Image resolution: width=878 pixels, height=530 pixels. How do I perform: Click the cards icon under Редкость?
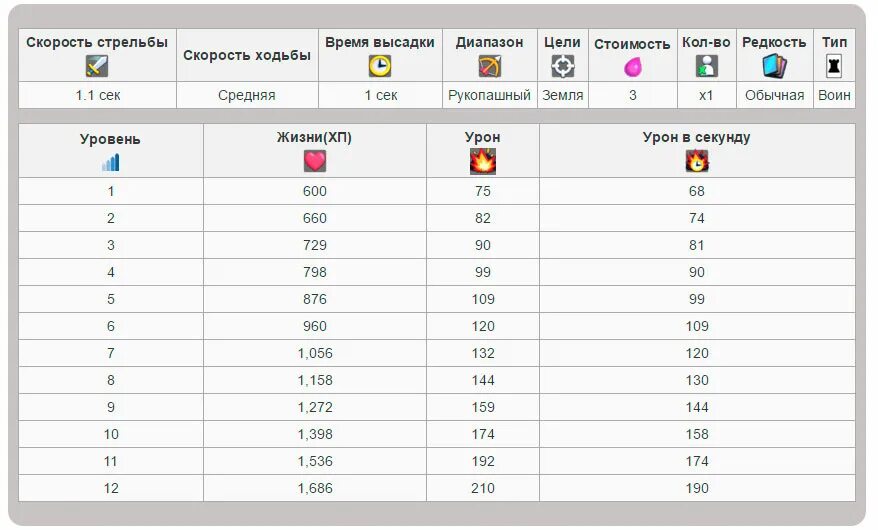774,66
